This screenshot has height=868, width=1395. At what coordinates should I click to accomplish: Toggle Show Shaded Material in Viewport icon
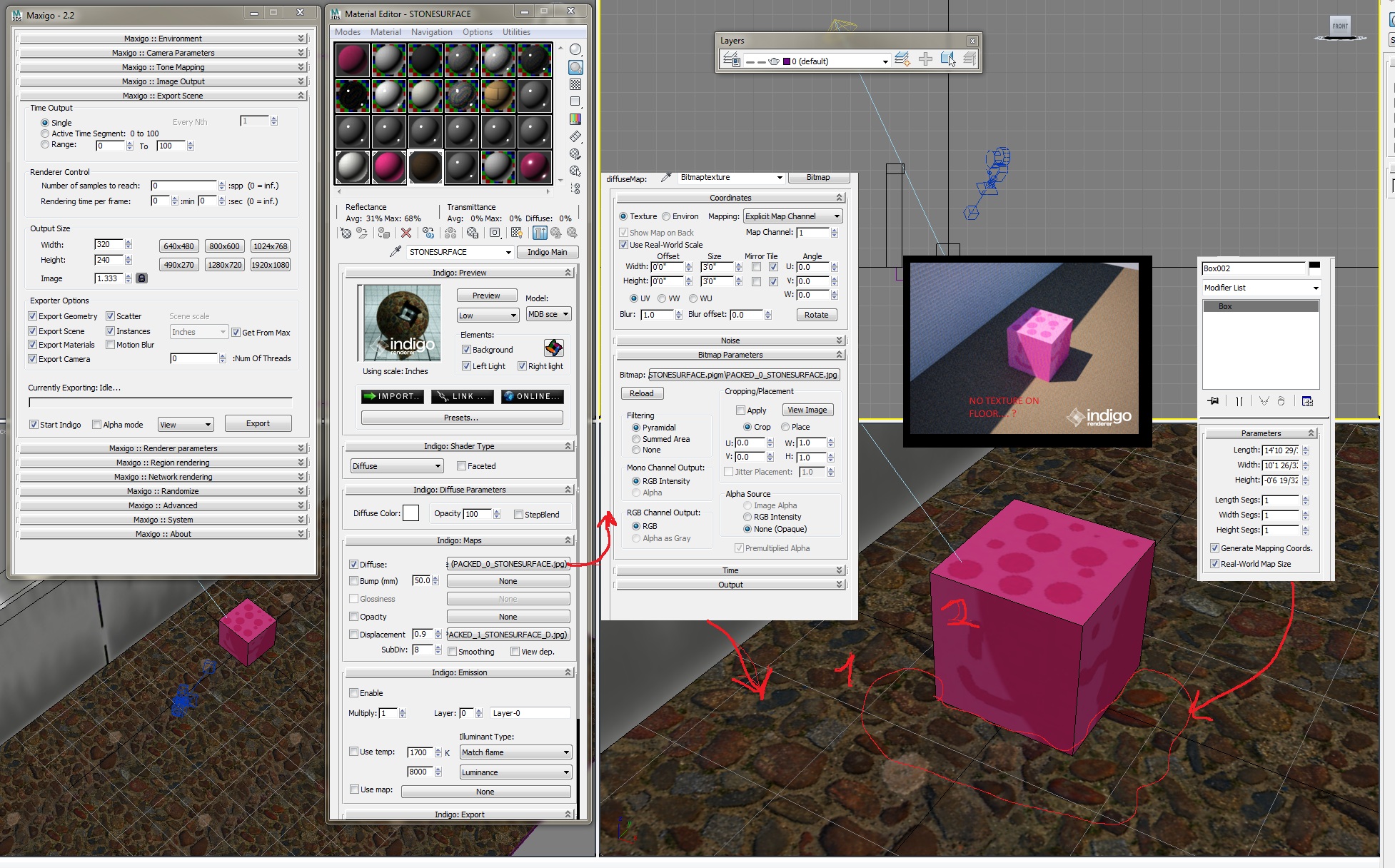517,233
